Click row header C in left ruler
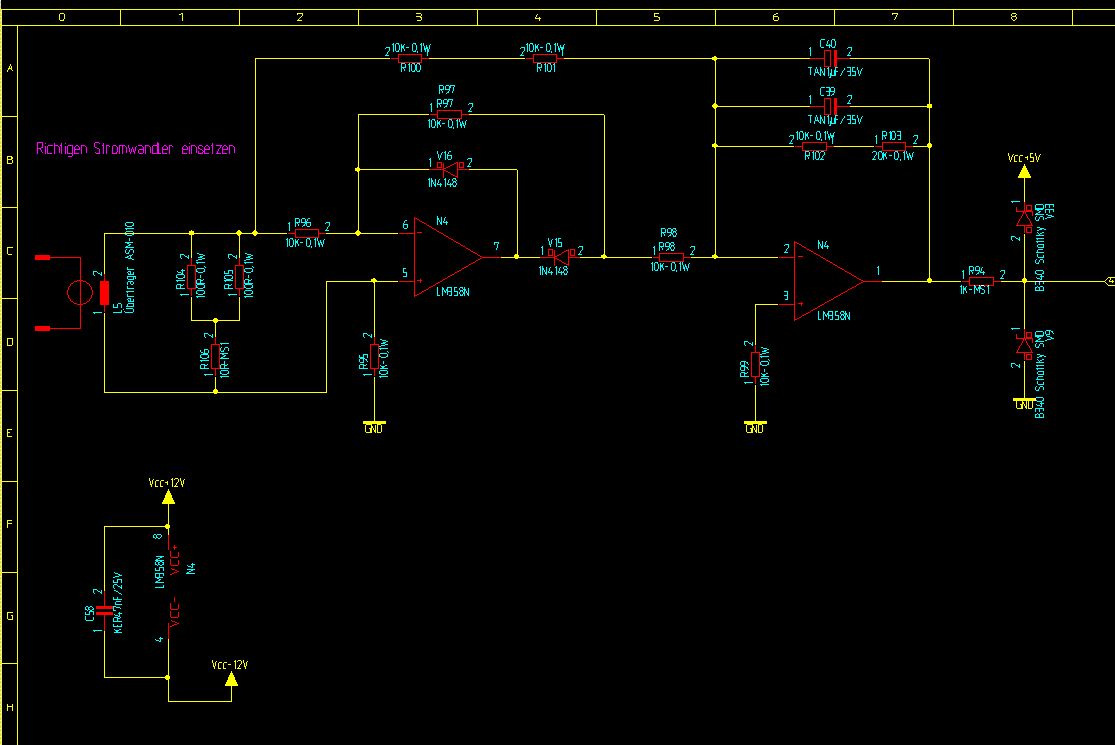1115x745 pixels. 9,252
